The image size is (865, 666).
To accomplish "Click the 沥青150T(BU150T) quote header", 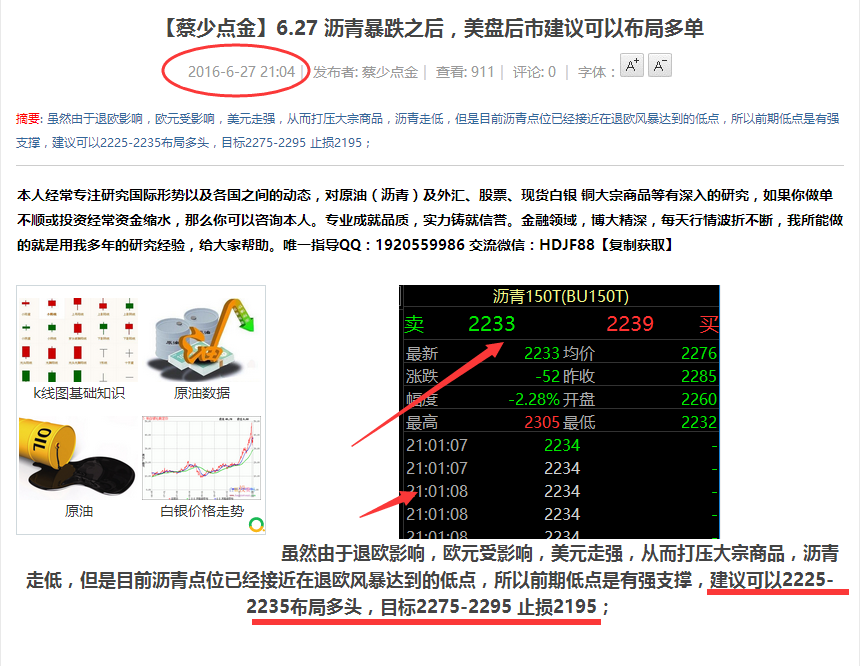I will [560, 296].
